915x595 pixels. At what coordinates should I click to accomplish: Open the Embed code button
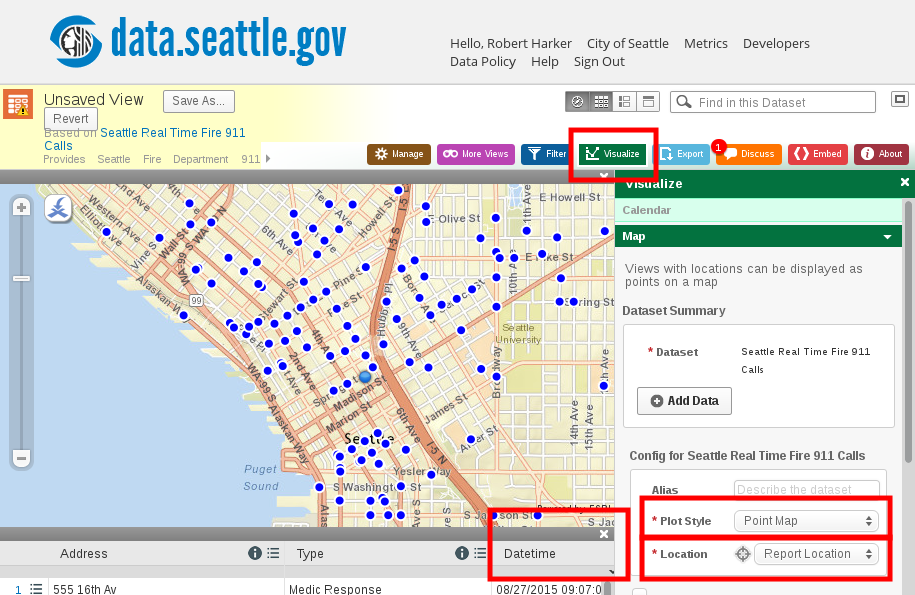(818, 154)
